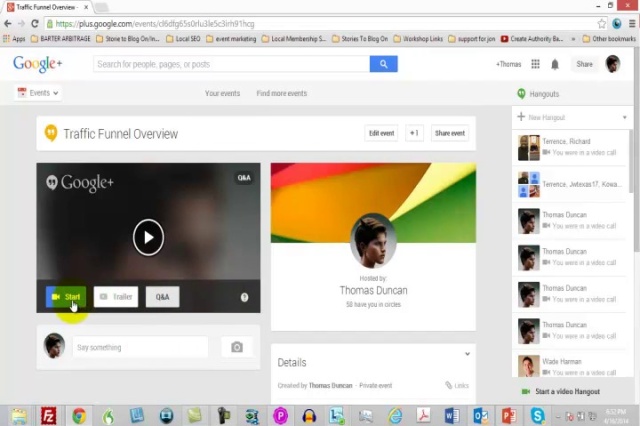Play the event video preview
The height and width of the screenshot is (426, 640).
148,237
